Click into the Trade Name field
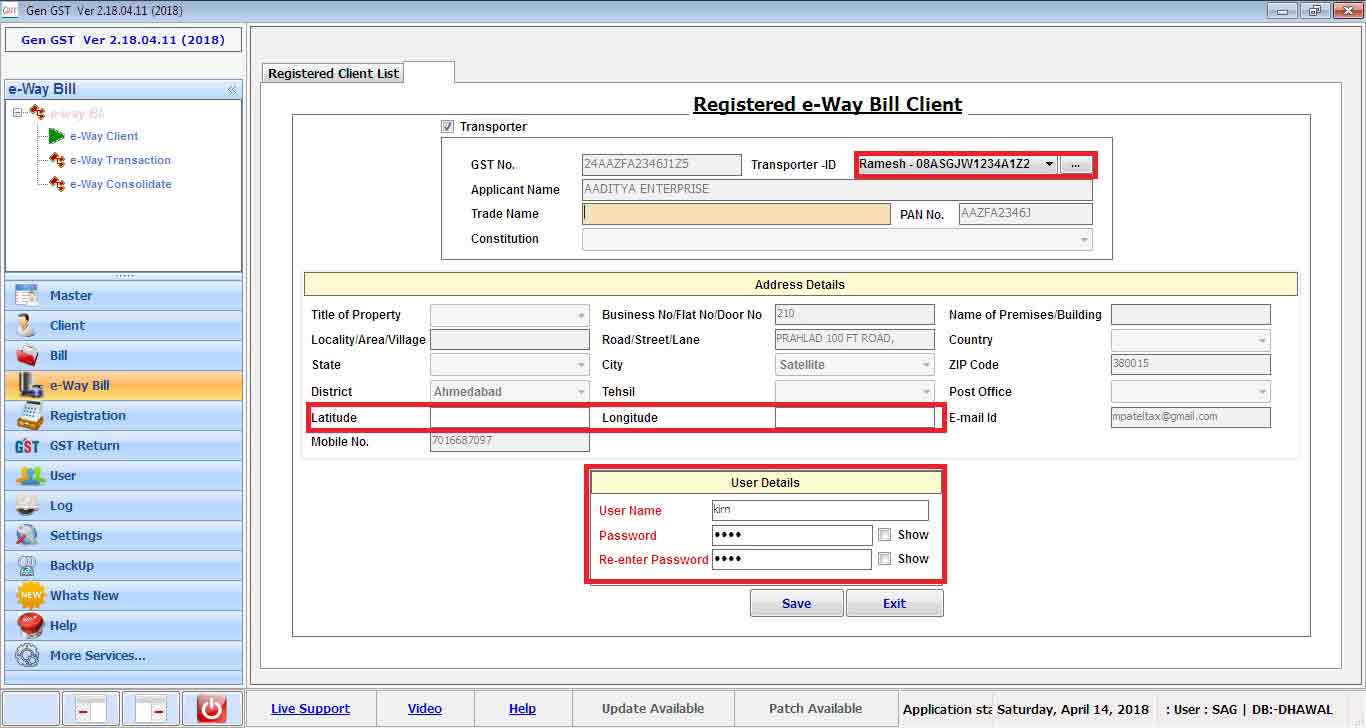 coord(736,214)
